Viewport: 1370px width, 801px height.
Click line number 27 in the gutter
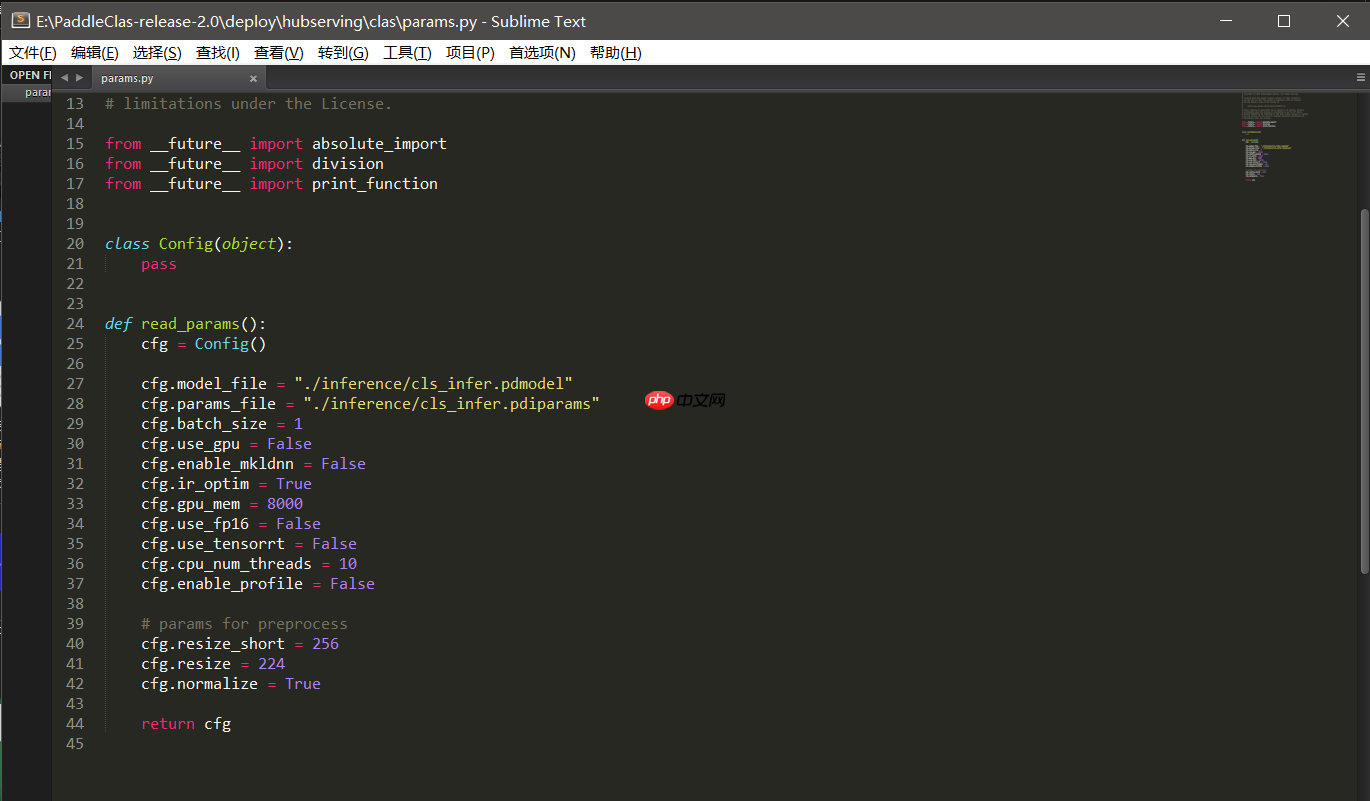tap(75, 383)
